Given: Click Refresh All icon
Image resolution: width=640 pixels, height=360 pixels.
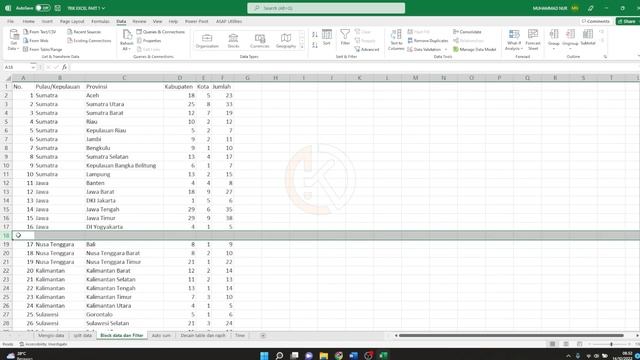Looking at the screenshot, I should [x=127, y=35].
